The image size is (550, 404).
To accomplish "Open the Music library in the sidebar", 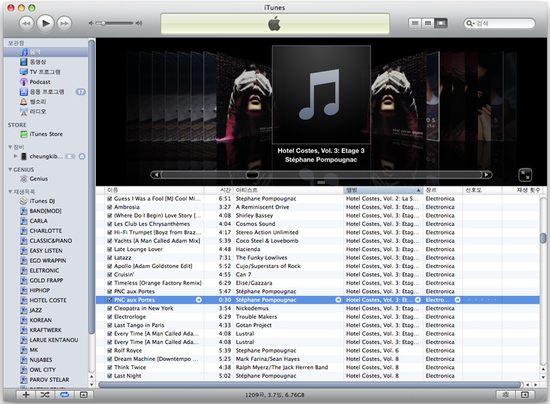I will [46, 52].
